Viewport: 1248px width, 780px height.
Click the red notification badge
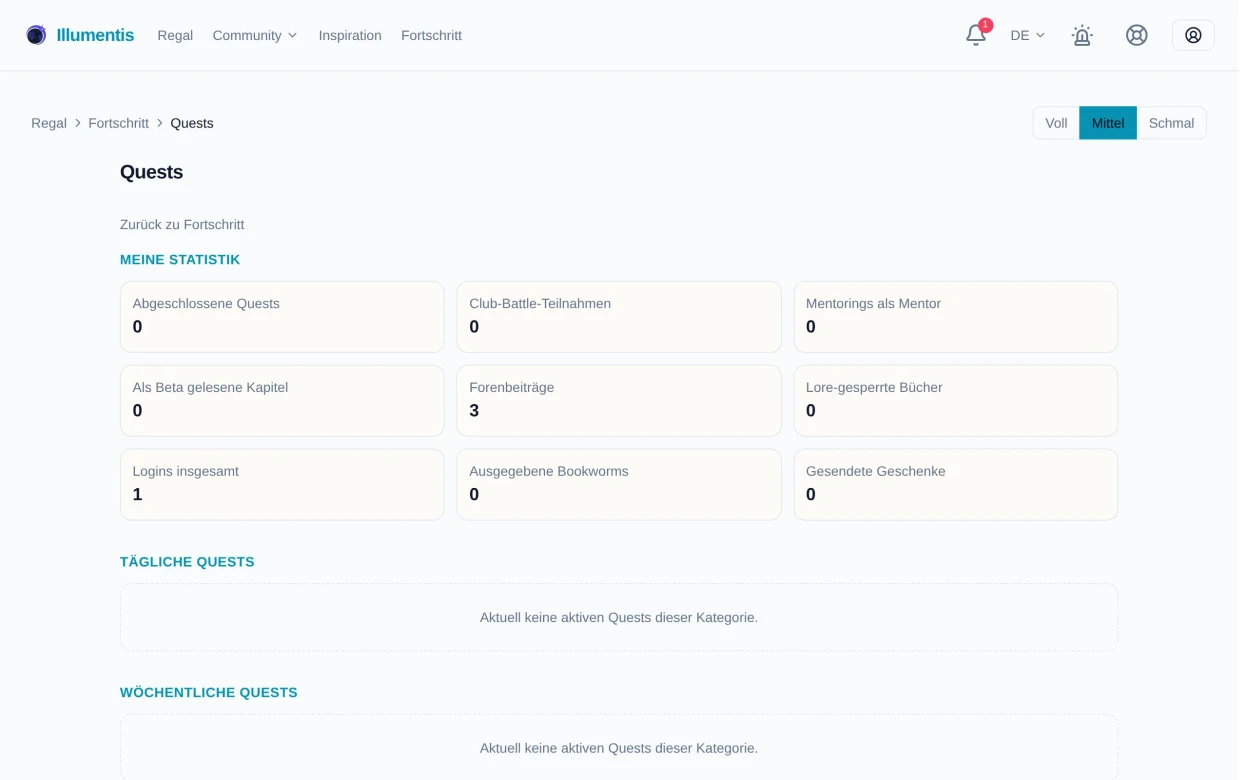click(x=986, y=25)
